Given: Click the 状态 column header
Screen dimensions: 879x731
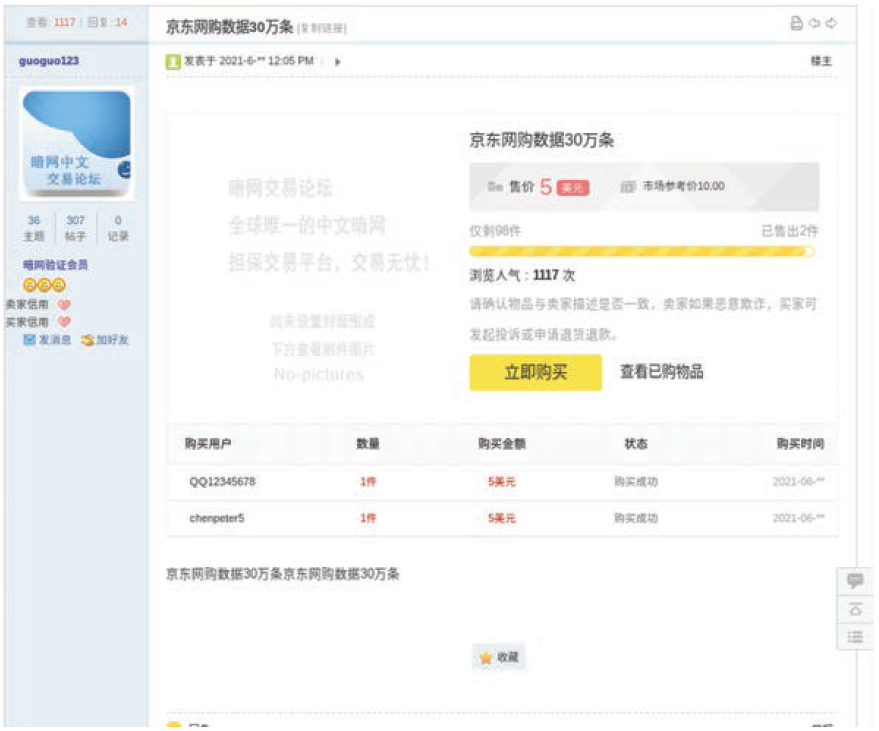Looking at the screenshot, I should [636, 444].
